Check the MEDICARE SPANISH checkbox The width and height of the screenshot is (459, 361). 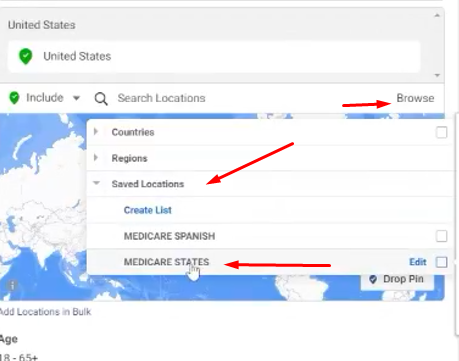tap(441, 236)
